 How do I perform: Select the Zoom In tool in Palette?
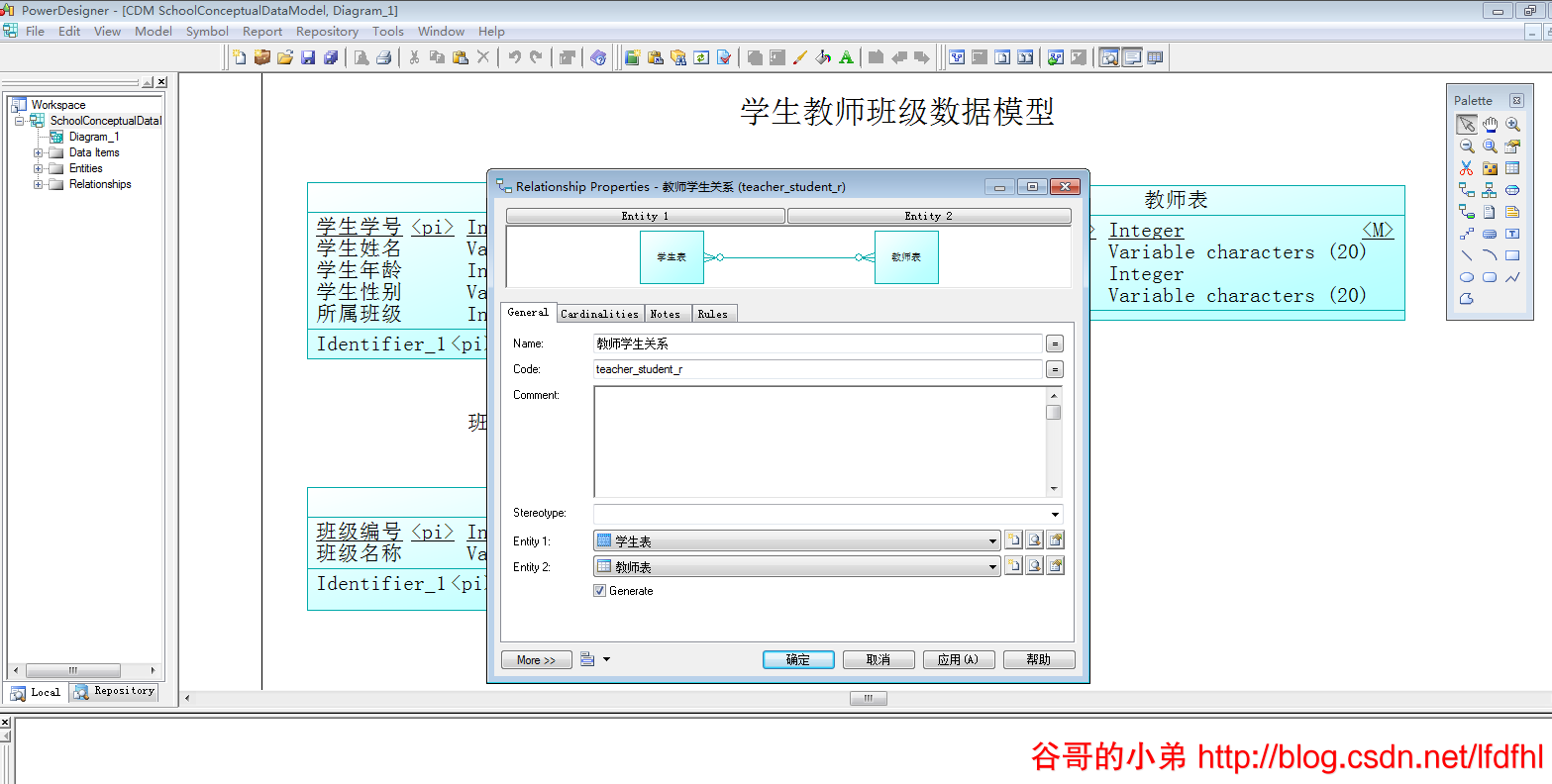click(x=1512, y=124)
